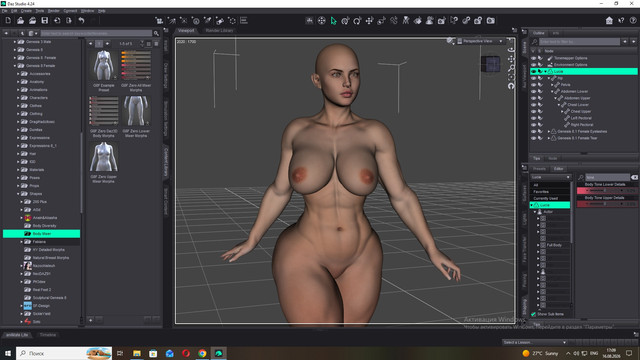Select the Rotate tool icon
Screen dimensions: 640x360
(x=357, y=21)
